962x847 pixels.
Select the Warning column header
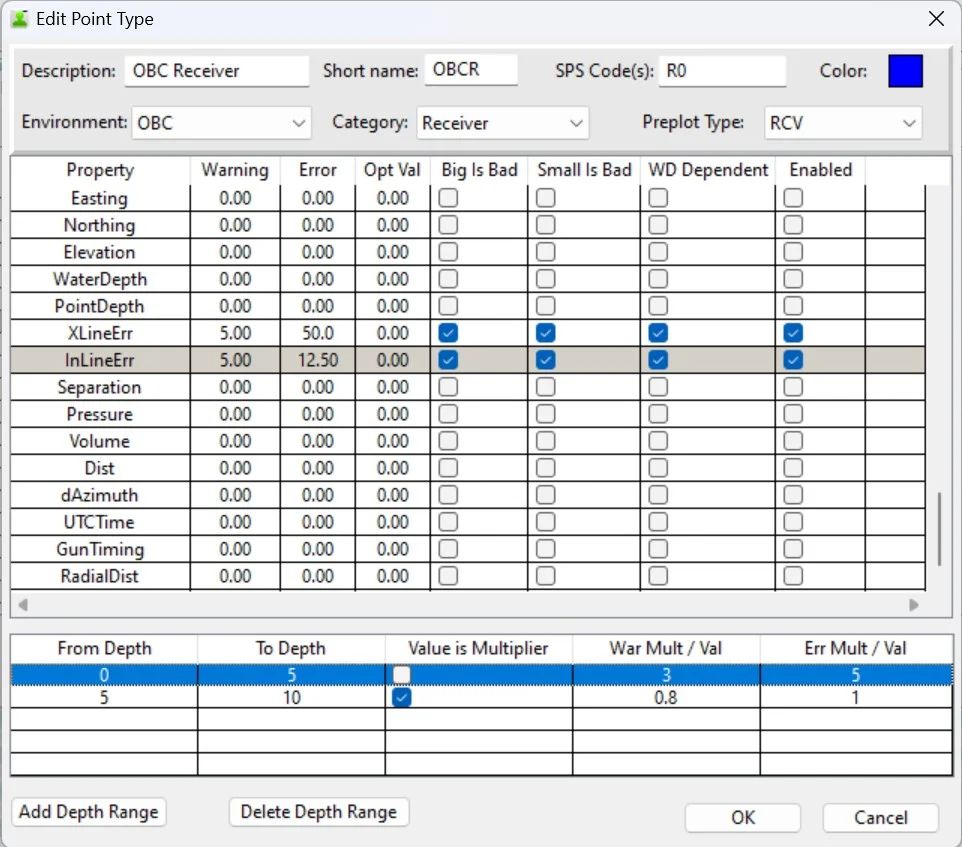pos(235,170)
